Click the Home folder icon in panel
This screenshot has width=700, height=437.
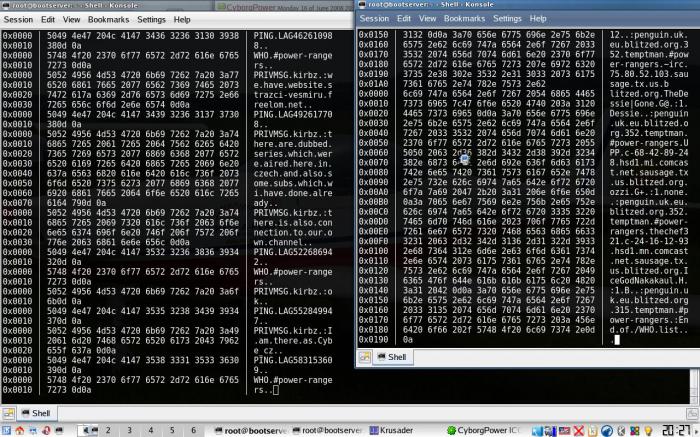click(20, 430)
